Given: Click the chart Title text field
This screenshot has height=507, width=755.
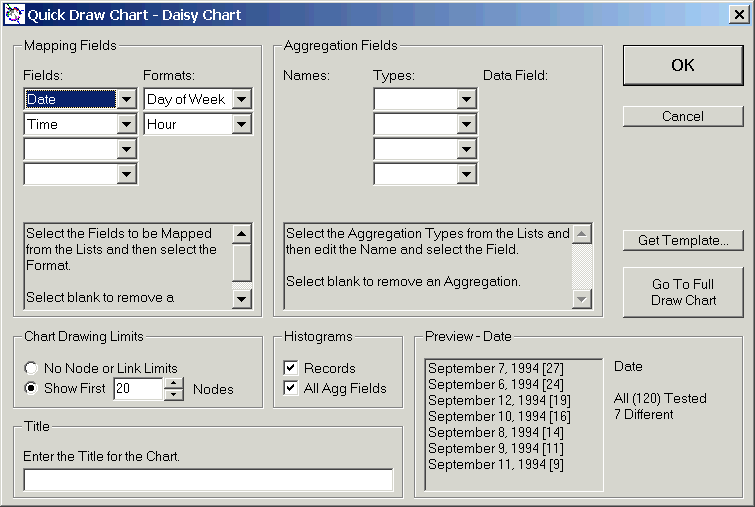Looking at the screenshot, I should (208, 481).
